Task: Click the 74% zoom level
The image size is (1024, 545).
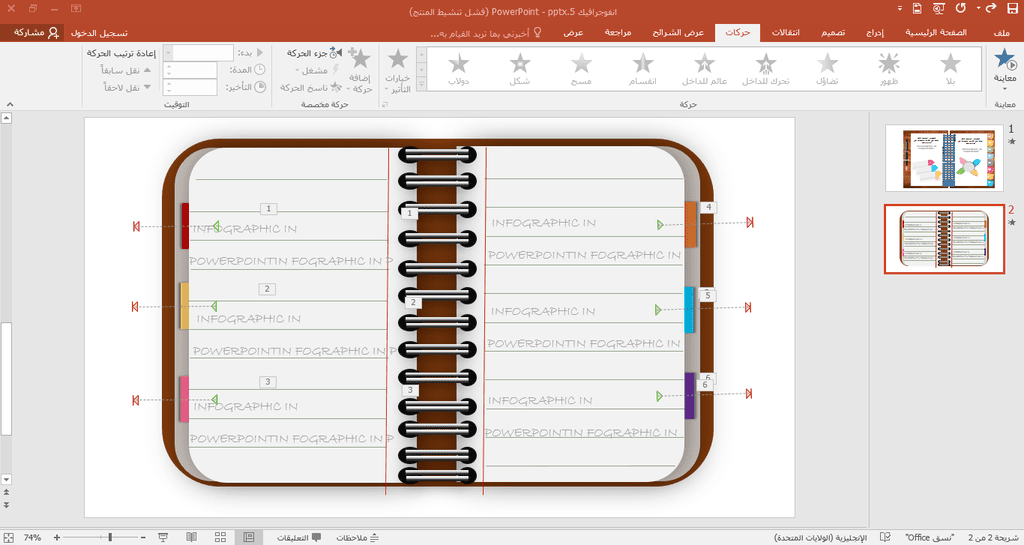Action: (x=32, y=538)
